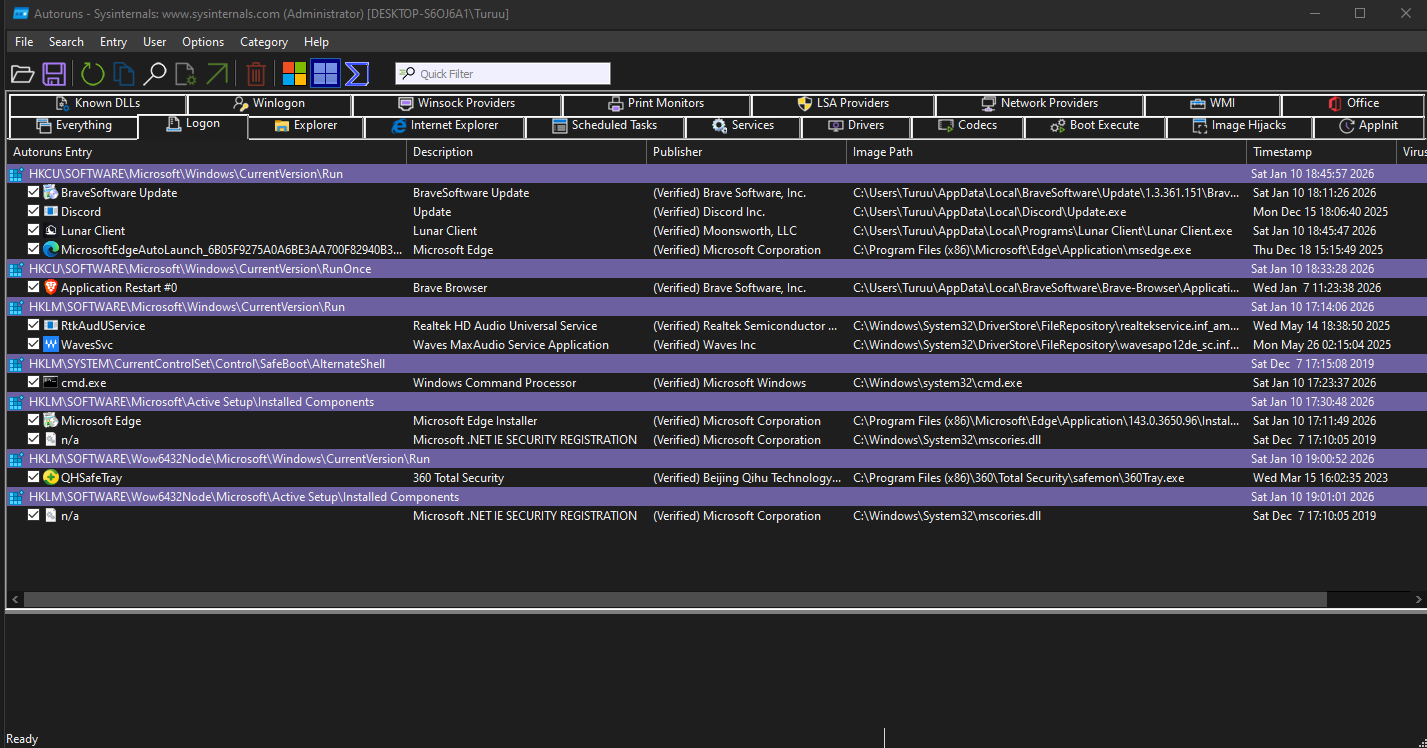Open the Search menu
1427x748 pixels.
tap(66, 42)
